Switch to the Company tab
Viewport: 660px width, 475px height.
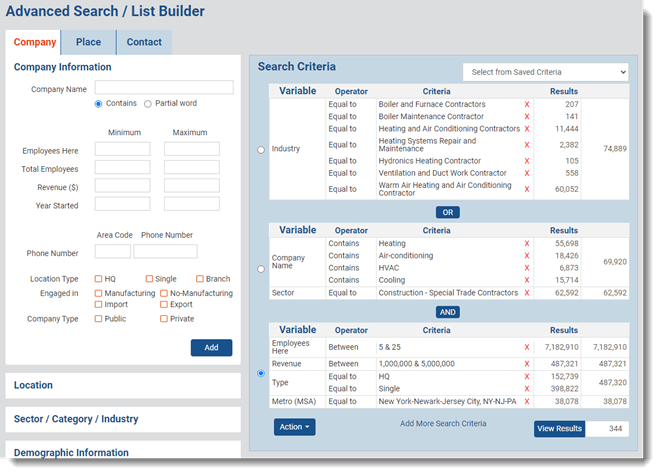tap(35, 42)
